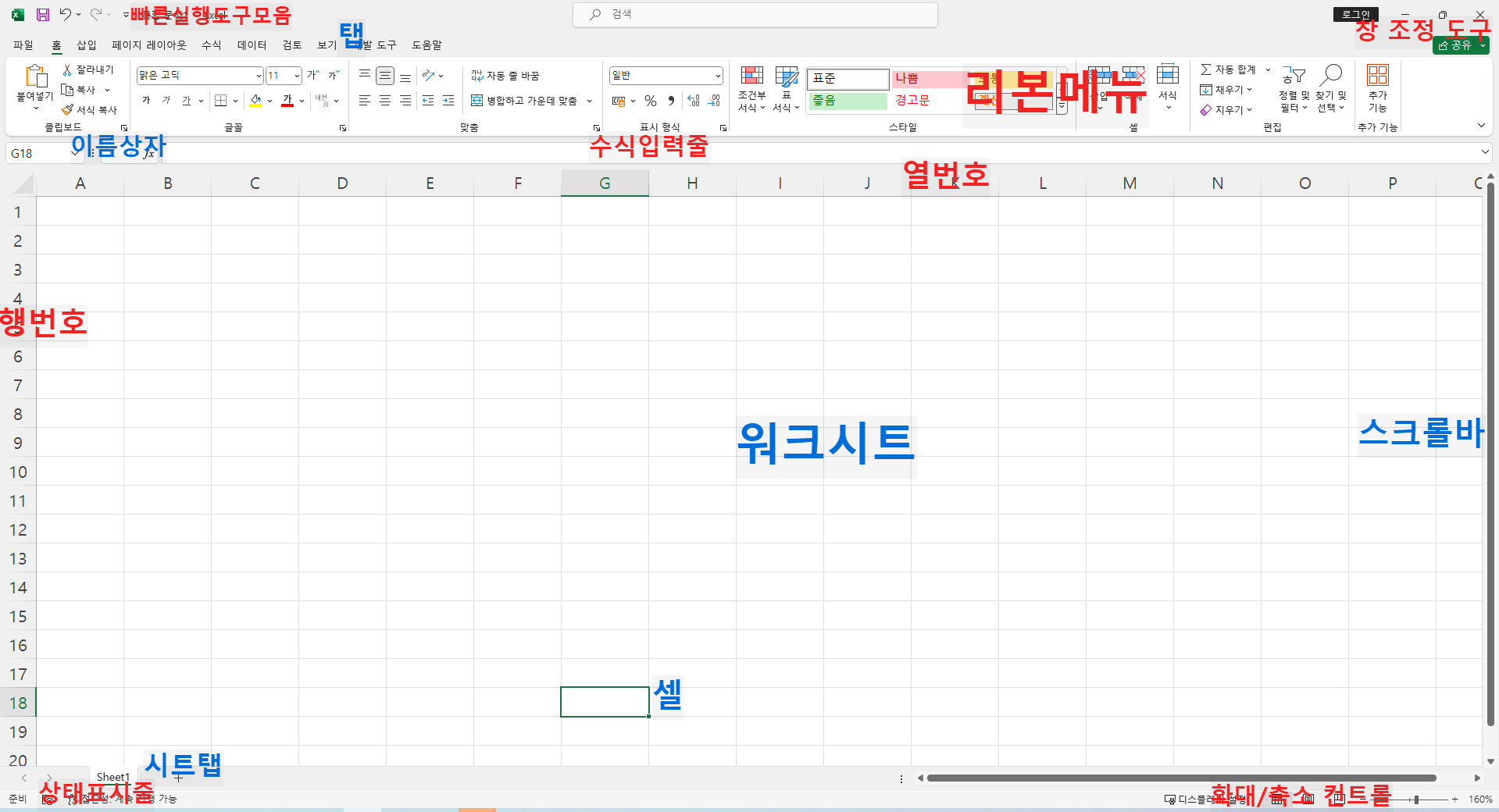
Task: Toggle top vertical alignment
Action: point(365,75)
